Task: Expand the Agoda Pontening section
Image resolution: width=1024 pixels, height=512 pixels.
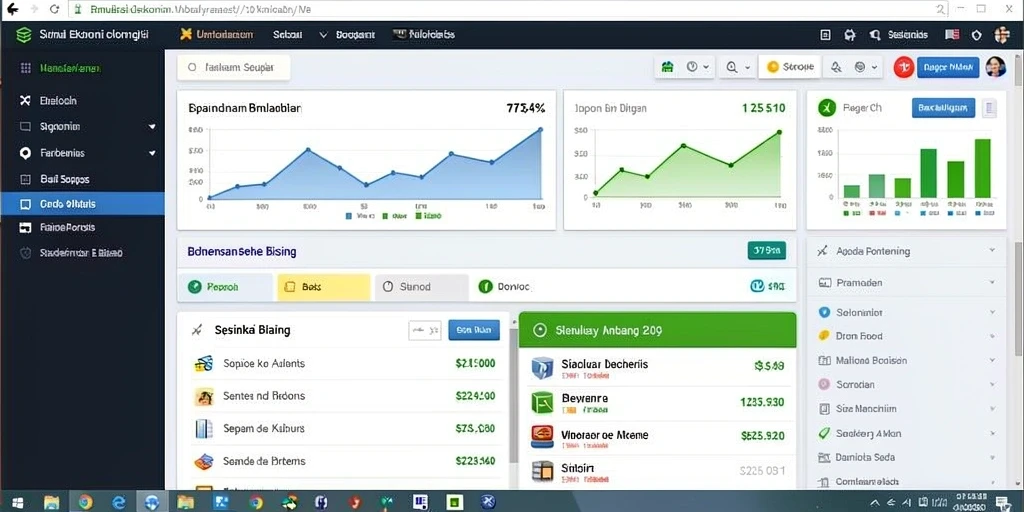Action: (906, 251)
